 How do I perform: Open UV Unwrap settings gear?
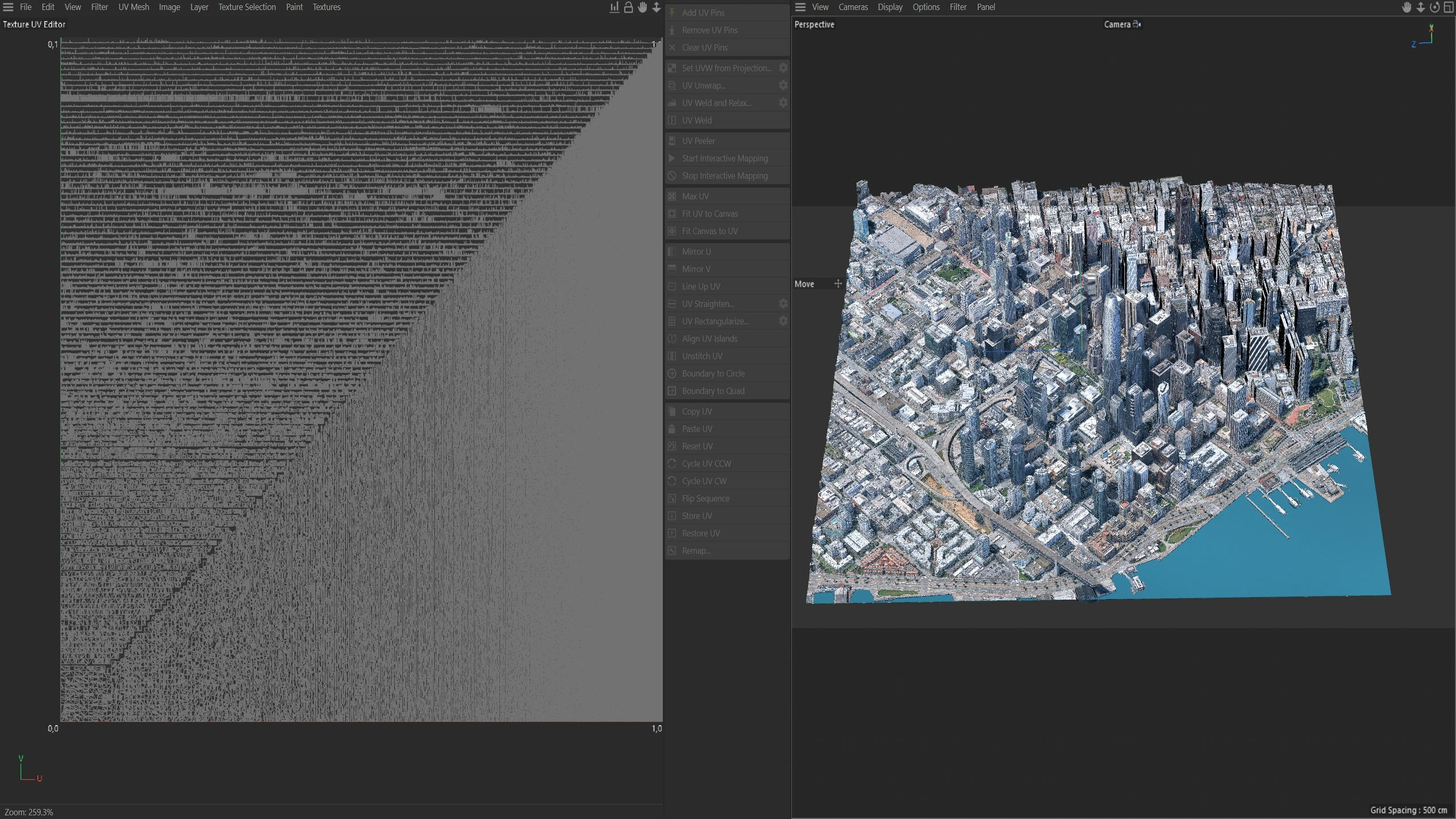[x=783, y=85]
